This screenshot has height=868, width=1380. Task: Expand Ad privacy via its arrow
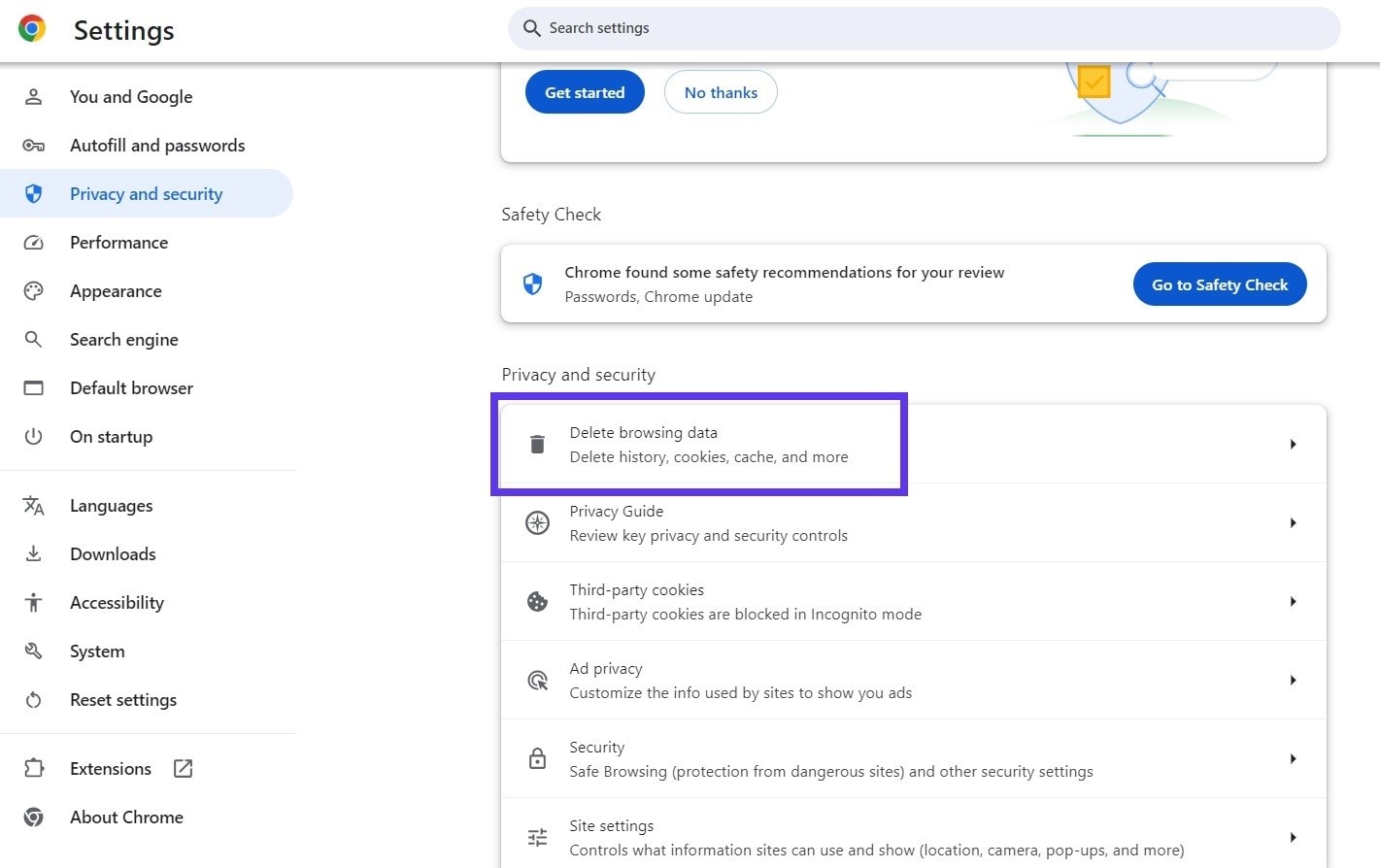[x=1293, y=680]
